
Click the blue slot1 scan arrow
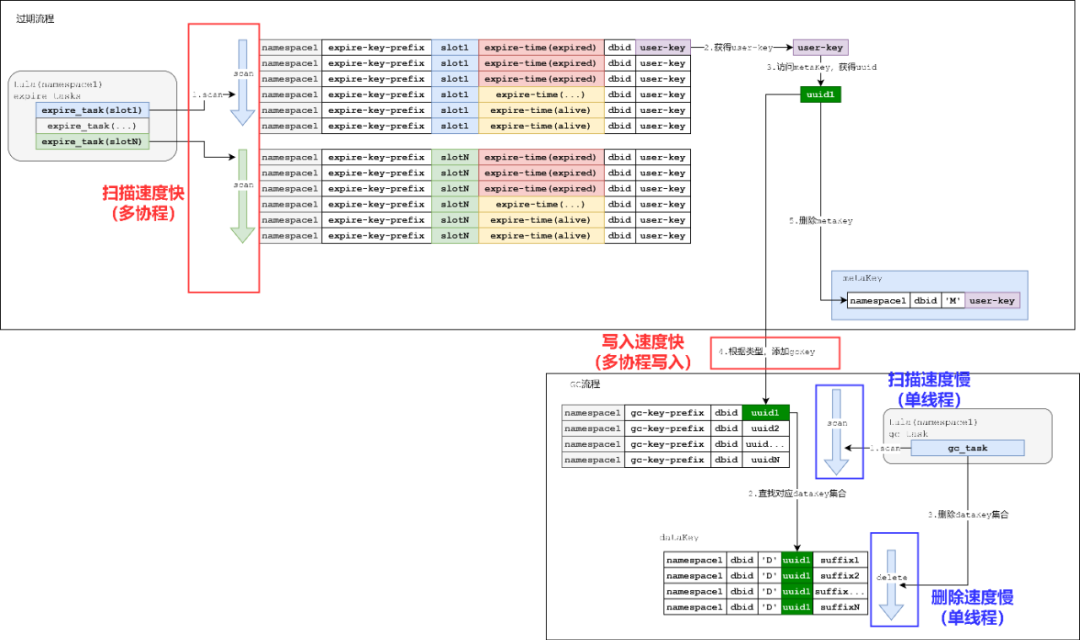pos(242,83)
